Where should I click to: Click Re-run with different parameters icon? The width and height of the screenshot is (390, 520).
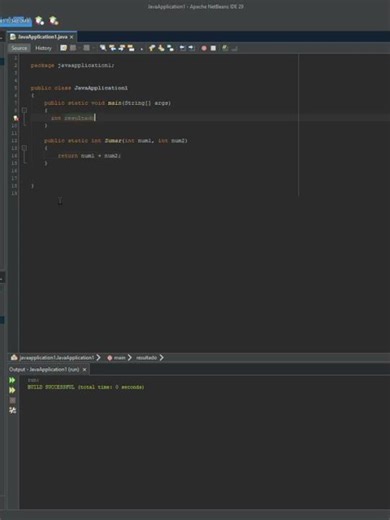point(12,390)
